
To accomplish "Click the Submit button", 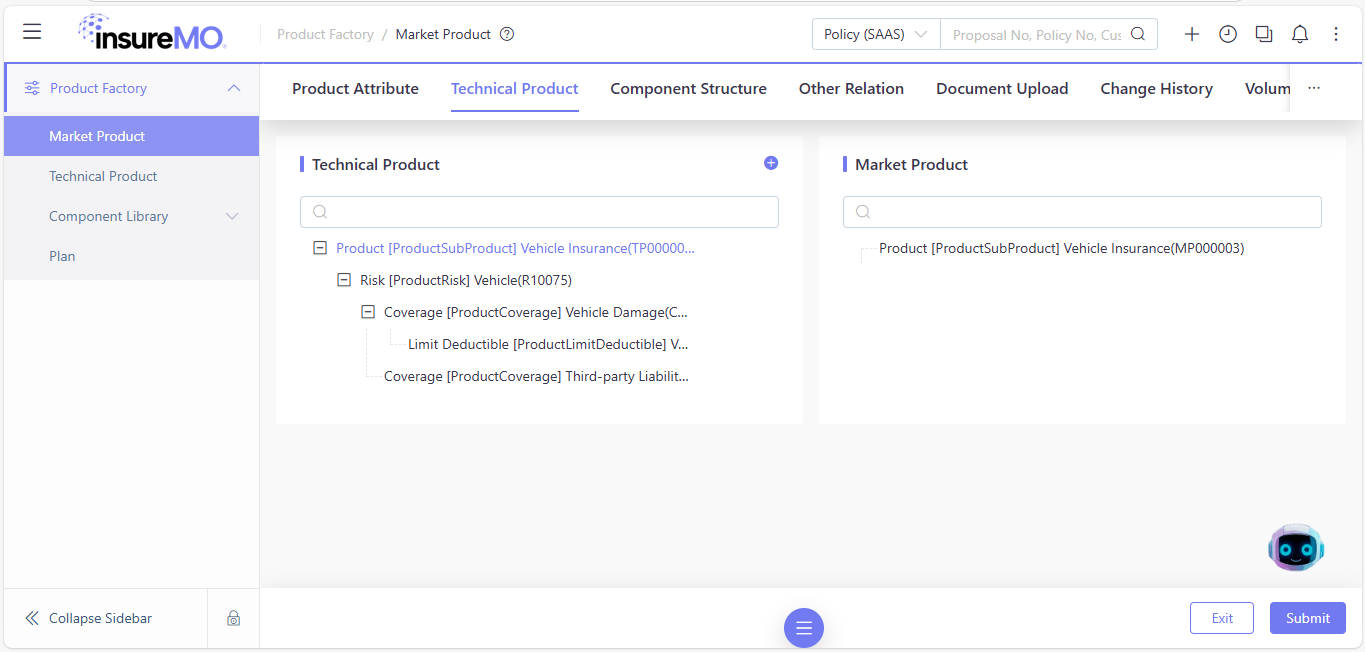I will [1308, 618].
